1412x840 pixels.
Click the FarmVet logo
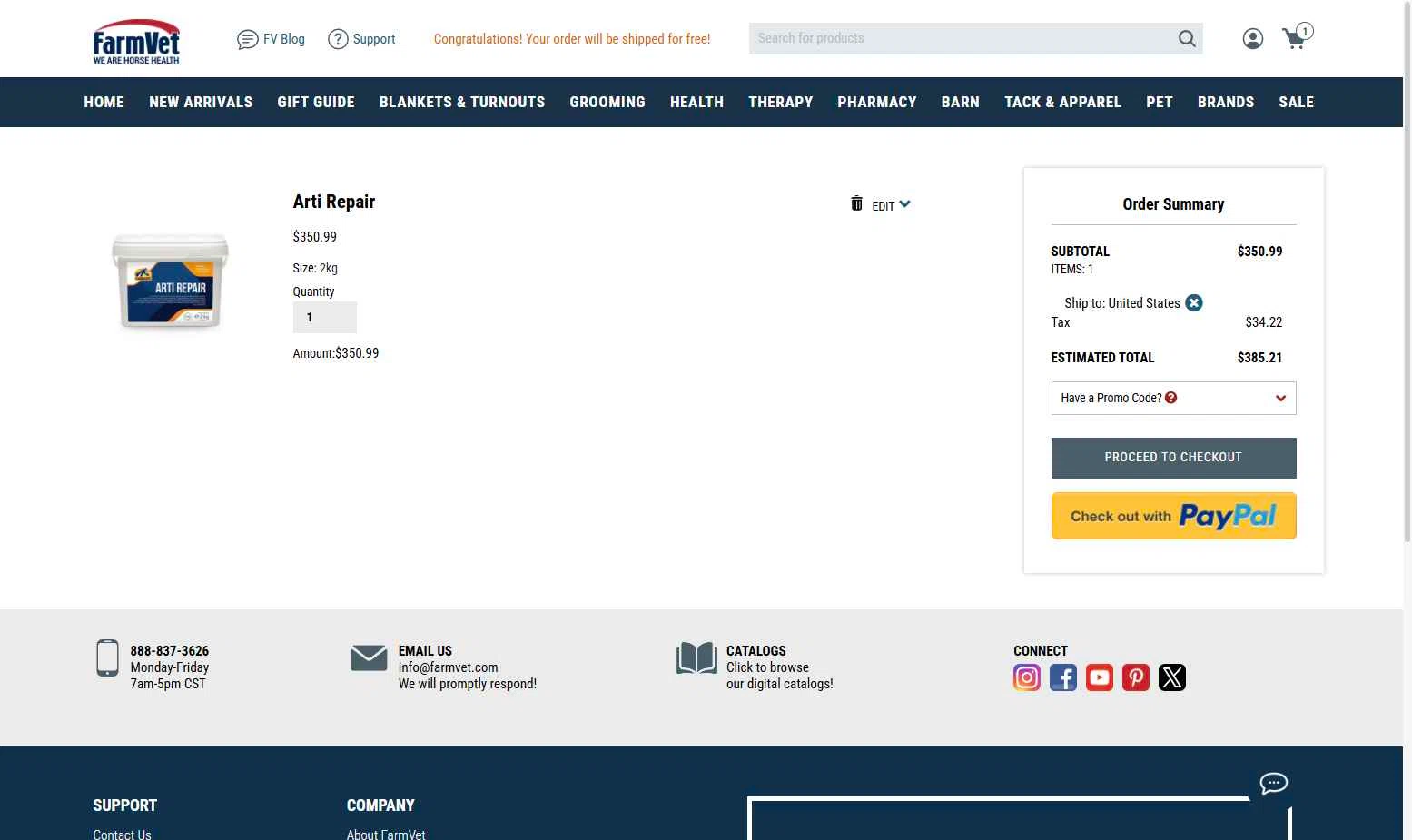pyautogui.click(x=136, y=41)
